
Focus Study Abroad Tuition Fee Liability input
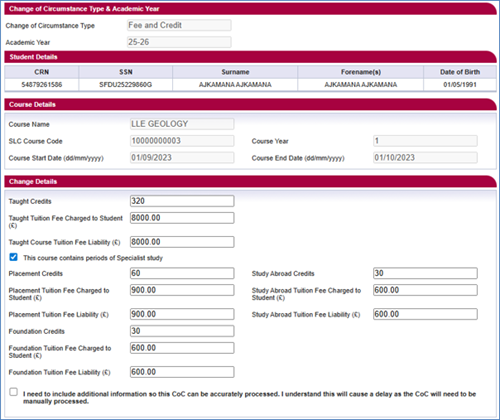pyautogui.click(x=425, y=314)
